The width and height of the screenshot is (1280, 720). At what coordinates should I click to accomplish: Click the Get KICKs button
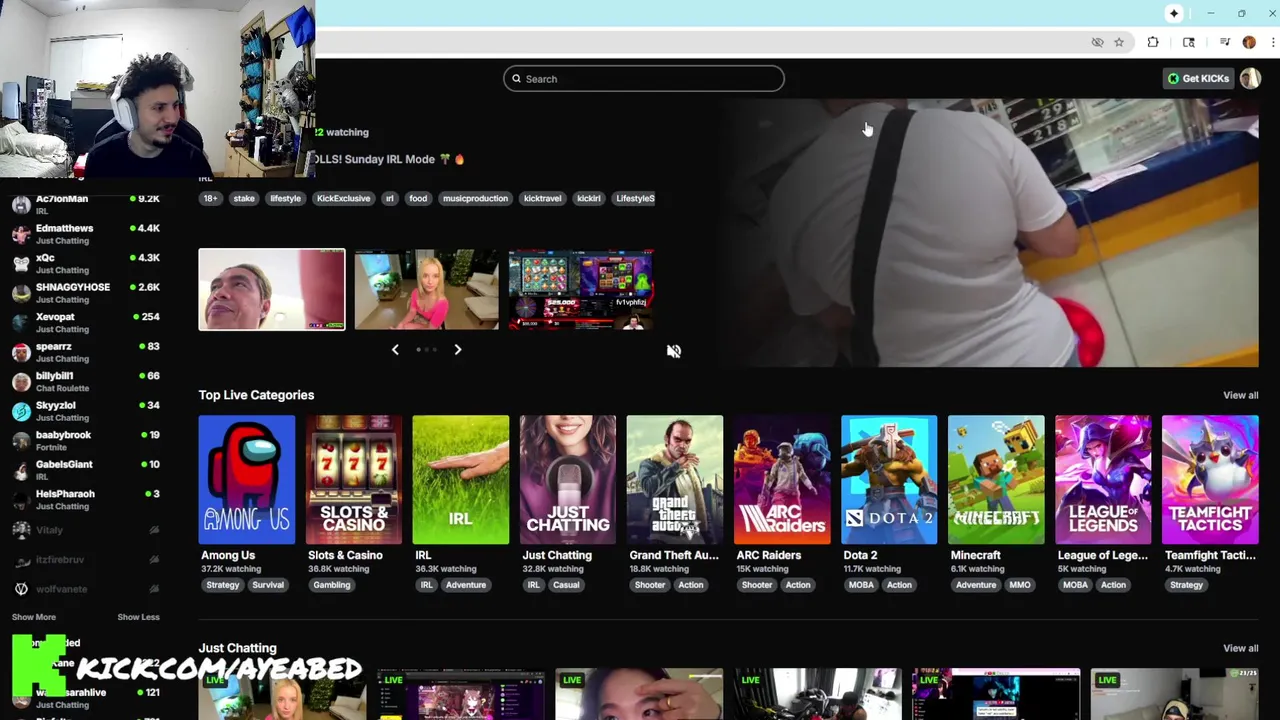point(1199,78)
